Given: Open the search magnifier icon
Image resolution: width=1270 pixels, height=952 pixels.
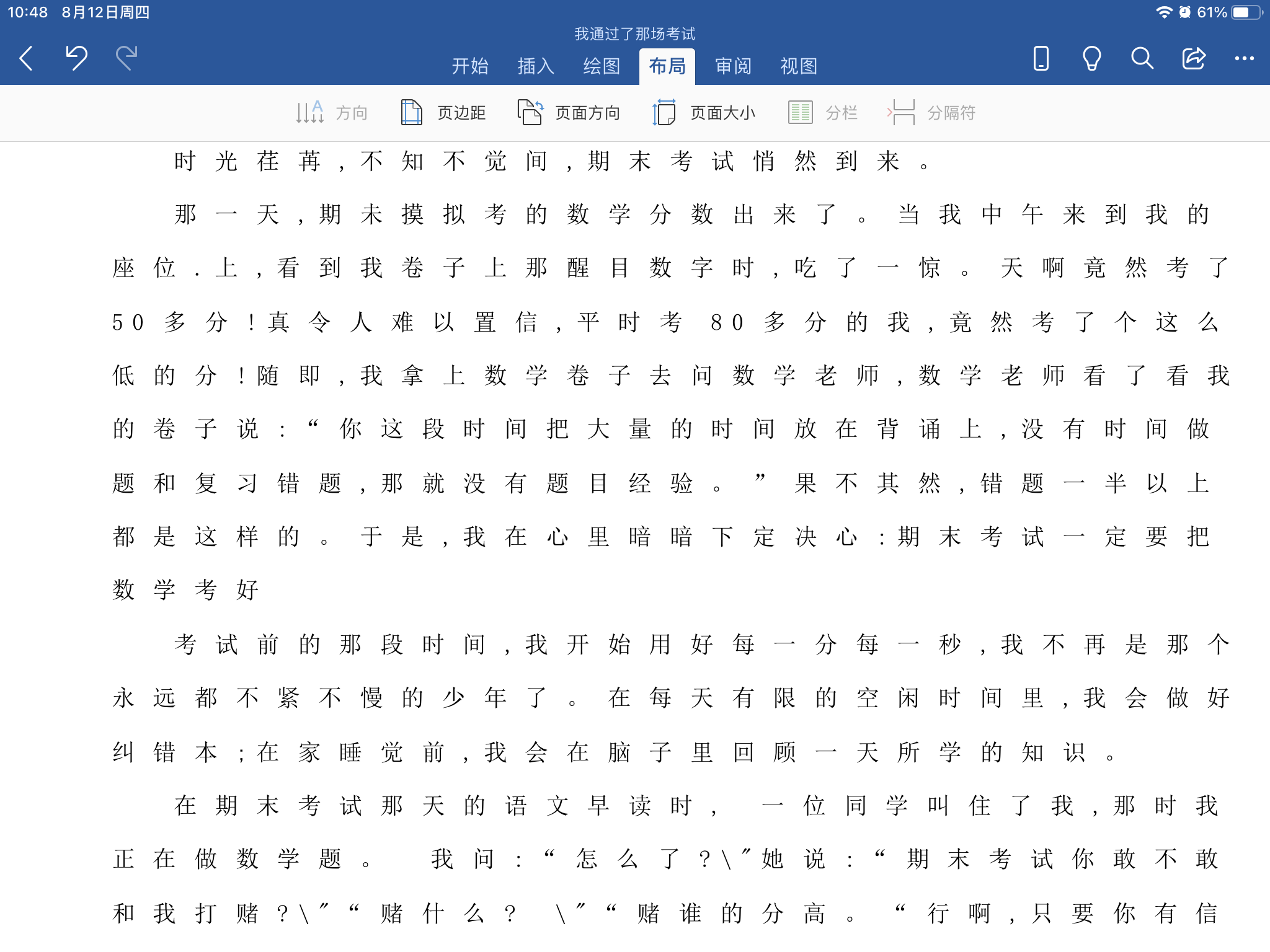Looking at the screenshot, I should (x=1142, y=58).
